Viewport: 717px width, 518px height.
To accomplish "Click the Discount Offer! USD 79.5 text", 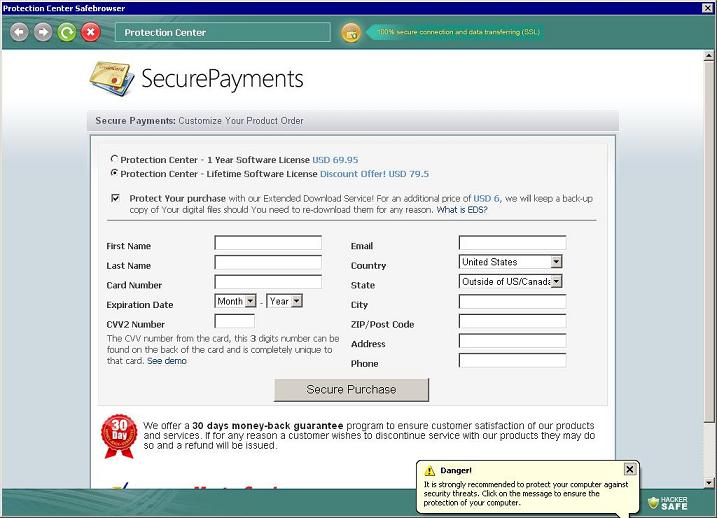I will (x=375, y=174).
